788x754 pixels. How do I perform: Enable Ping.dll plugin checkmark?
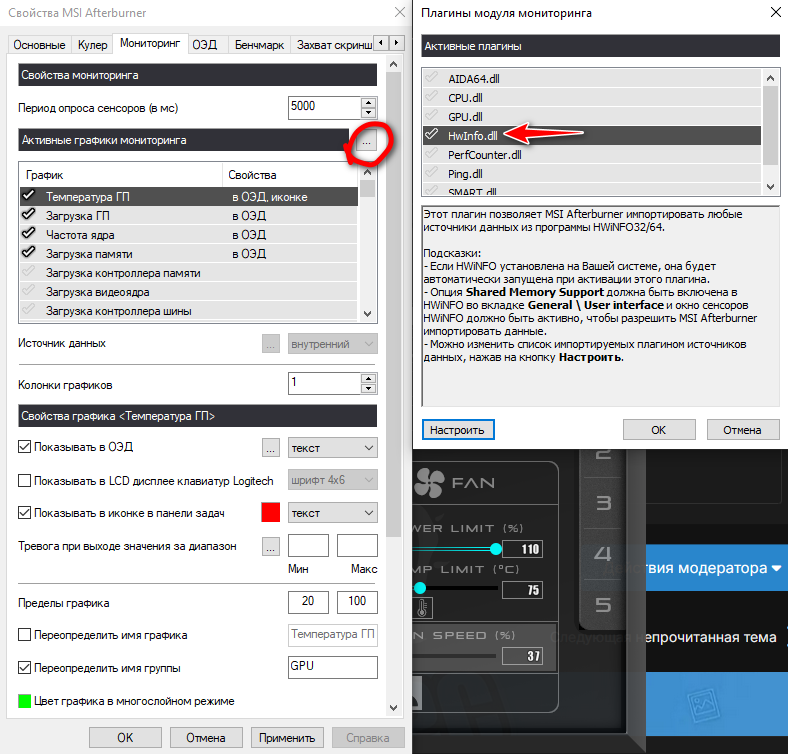(431, 173)
